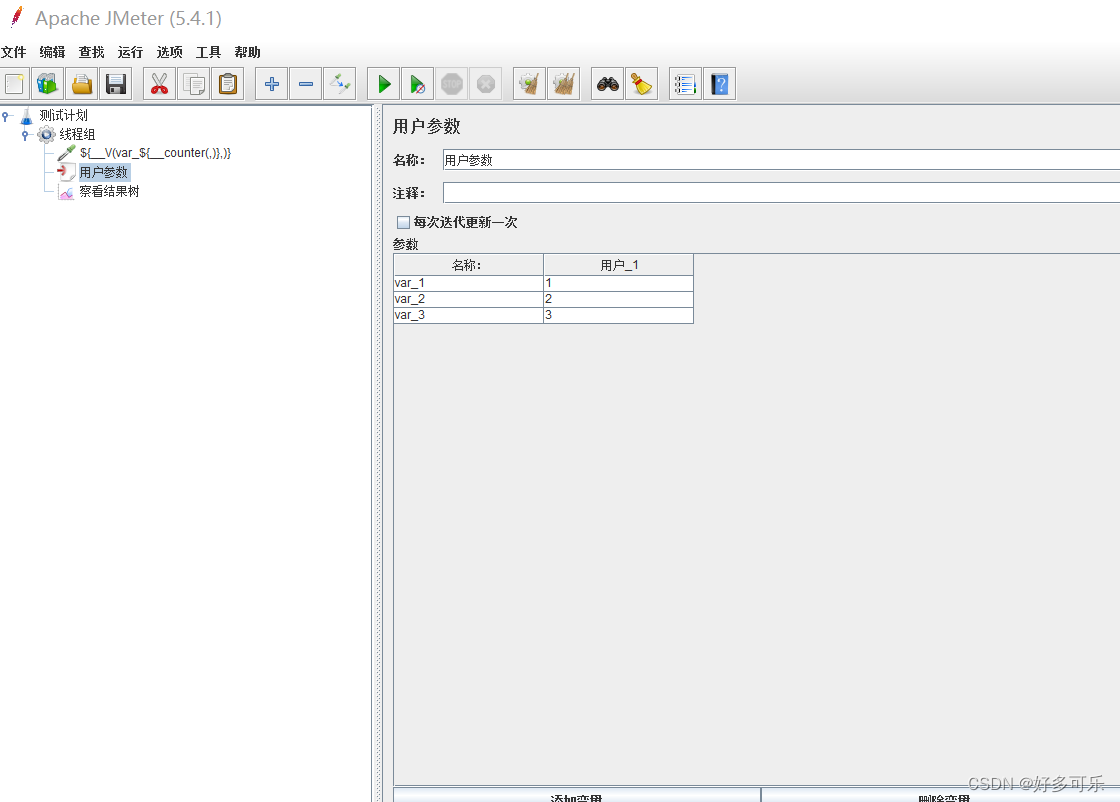Open the Templates icon in toolbar
Viewport: 1120px width, 802px height.
(x=47, y=84)
